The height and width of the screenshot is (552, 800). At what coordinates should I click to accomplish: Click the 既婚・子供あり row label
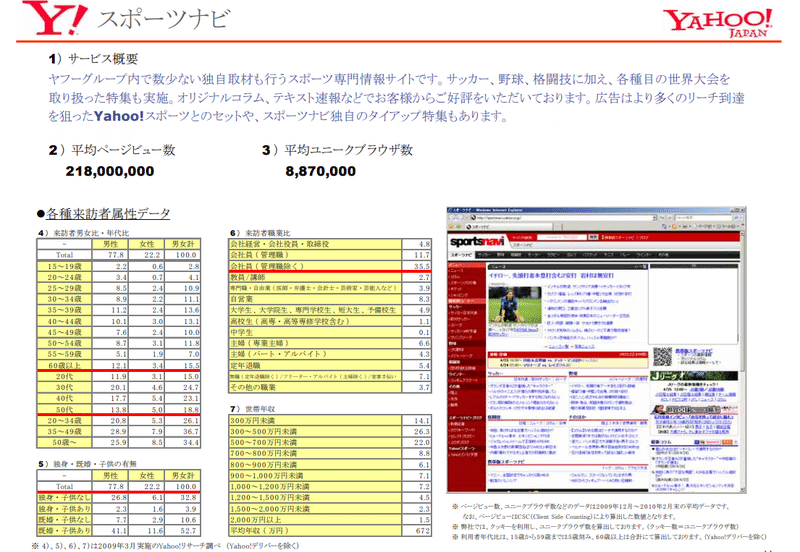pyautogui.click(x=64, y=531)
